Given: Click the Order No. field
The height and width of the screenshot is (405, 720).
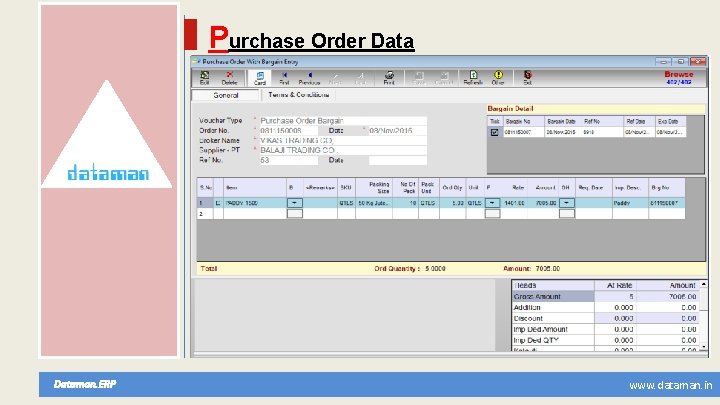Looking at the screenshot, I should (x=288, y=131).
